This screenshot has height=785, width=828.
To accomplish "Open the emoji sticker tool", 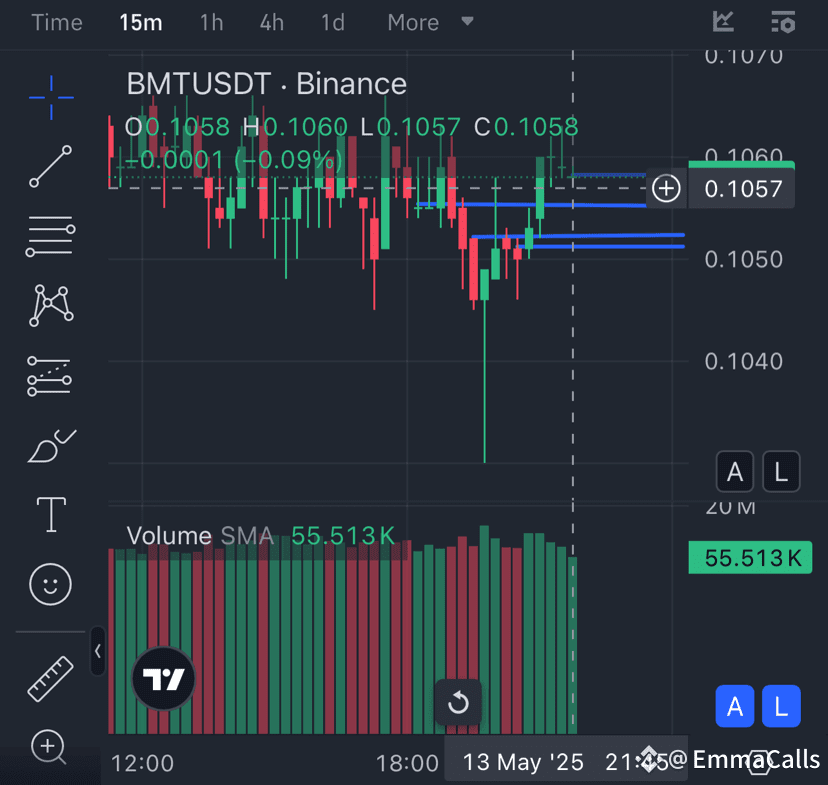I will 50,584.
